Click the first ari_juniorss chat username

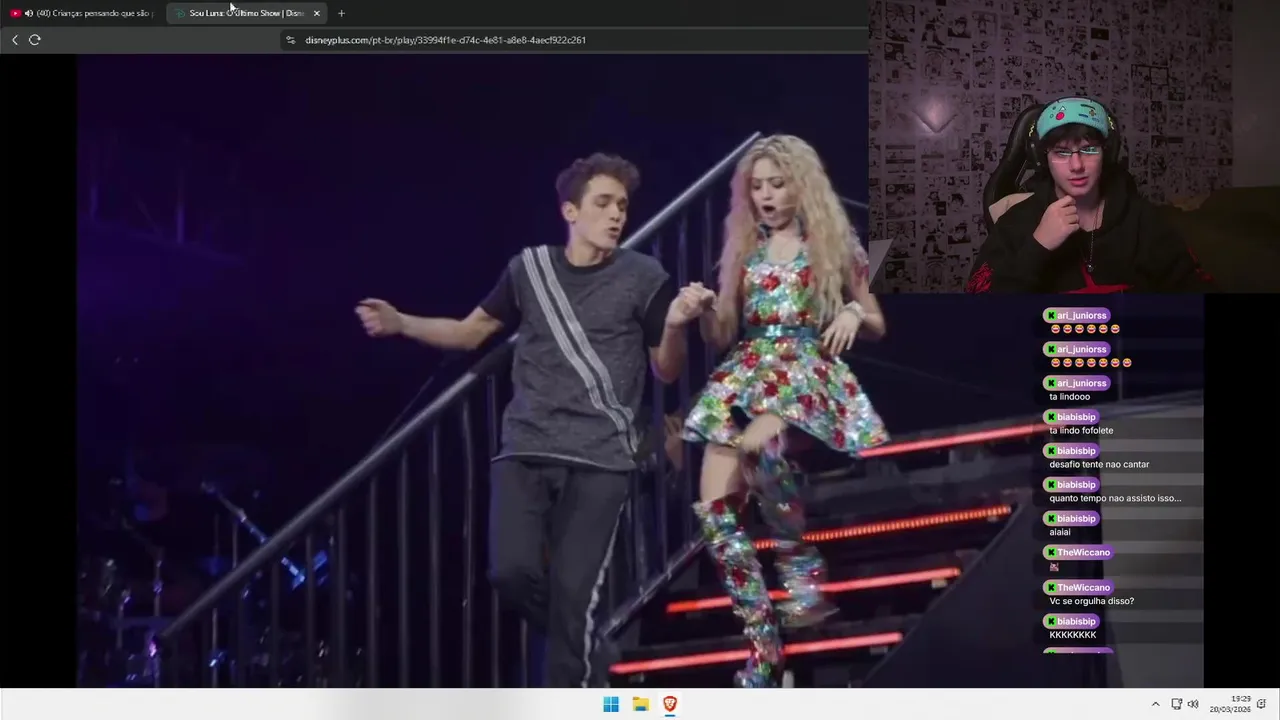click(1081, 315)
